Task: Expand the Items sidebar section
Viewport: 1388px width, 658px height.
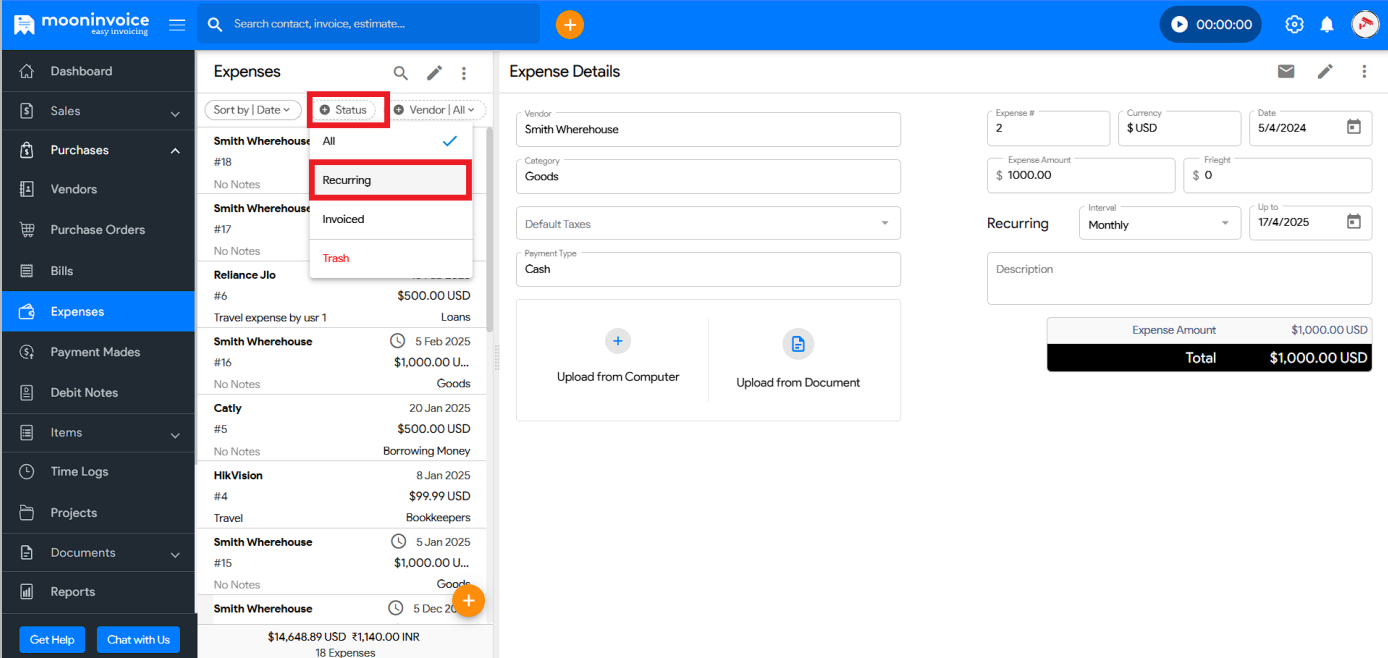Action: [x=98, y=433]
